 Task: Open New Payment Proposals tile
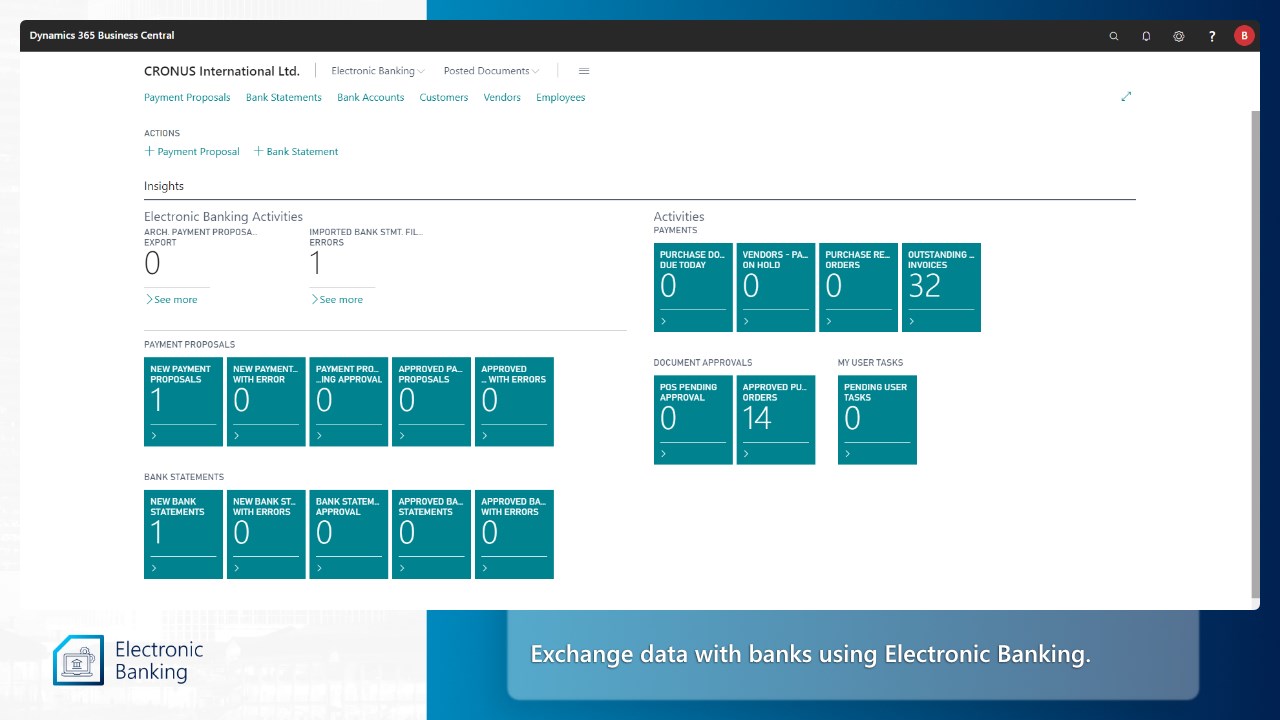point(183,402)
